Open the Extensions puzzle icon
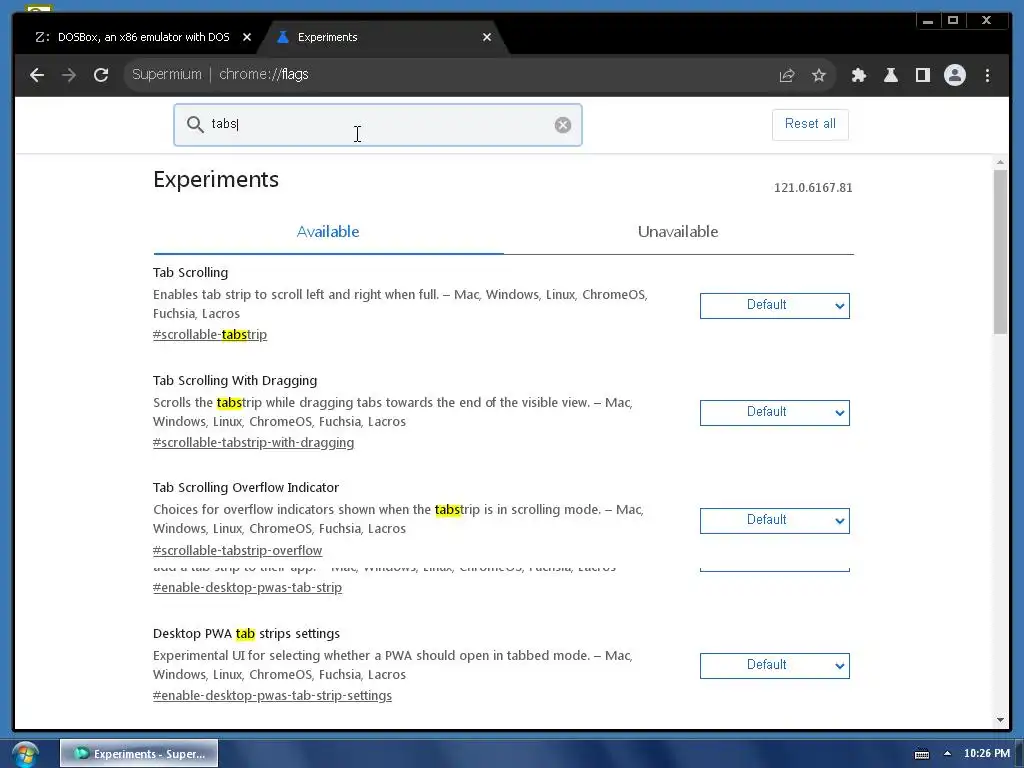 859,75
